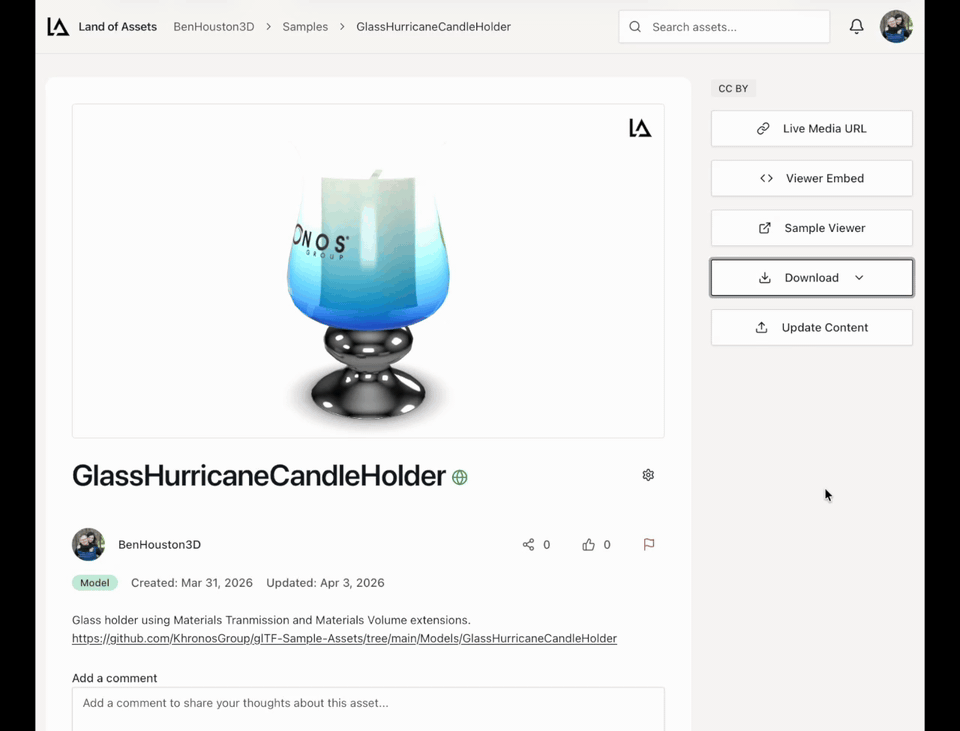Open notifications bell
Image resolution: width=960 pixels, height=731 pixels.
pyautogui.click(x=856, y=26)
